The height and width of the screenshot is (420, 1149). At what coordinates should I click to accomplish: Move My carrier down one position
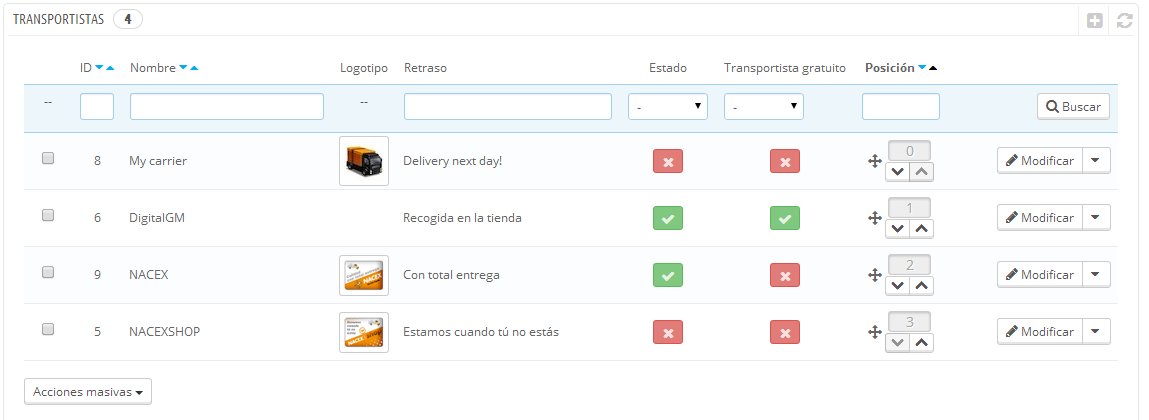click(x=898, y=172)
